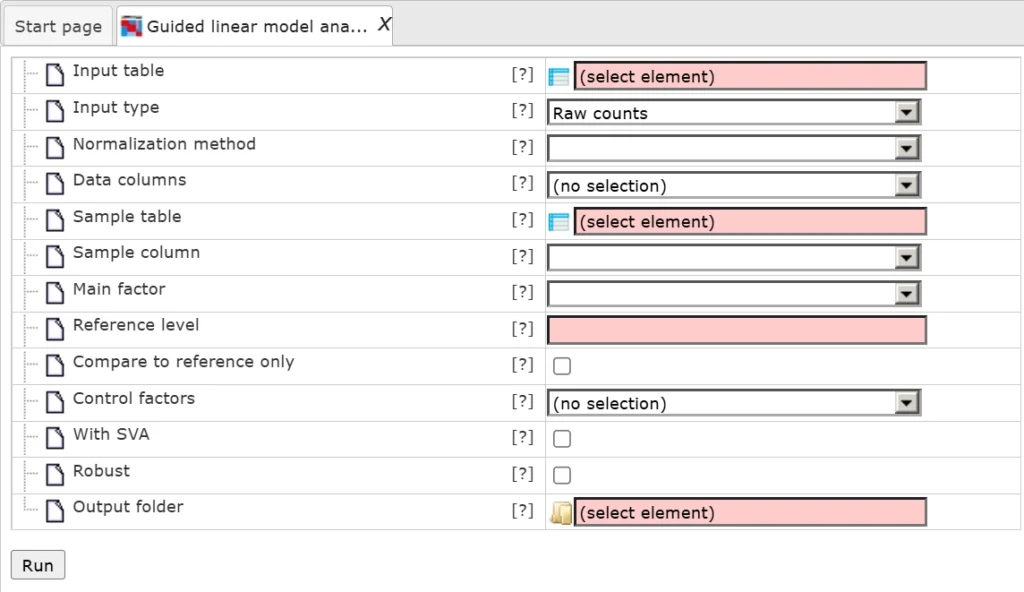Check the Robust option

click(x=562, y=475)
